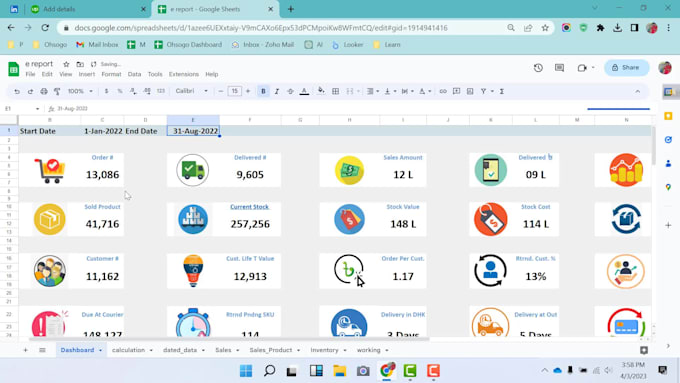Toggle bold formatting
The width and height of the screenshot is (680, 383).
263,91
